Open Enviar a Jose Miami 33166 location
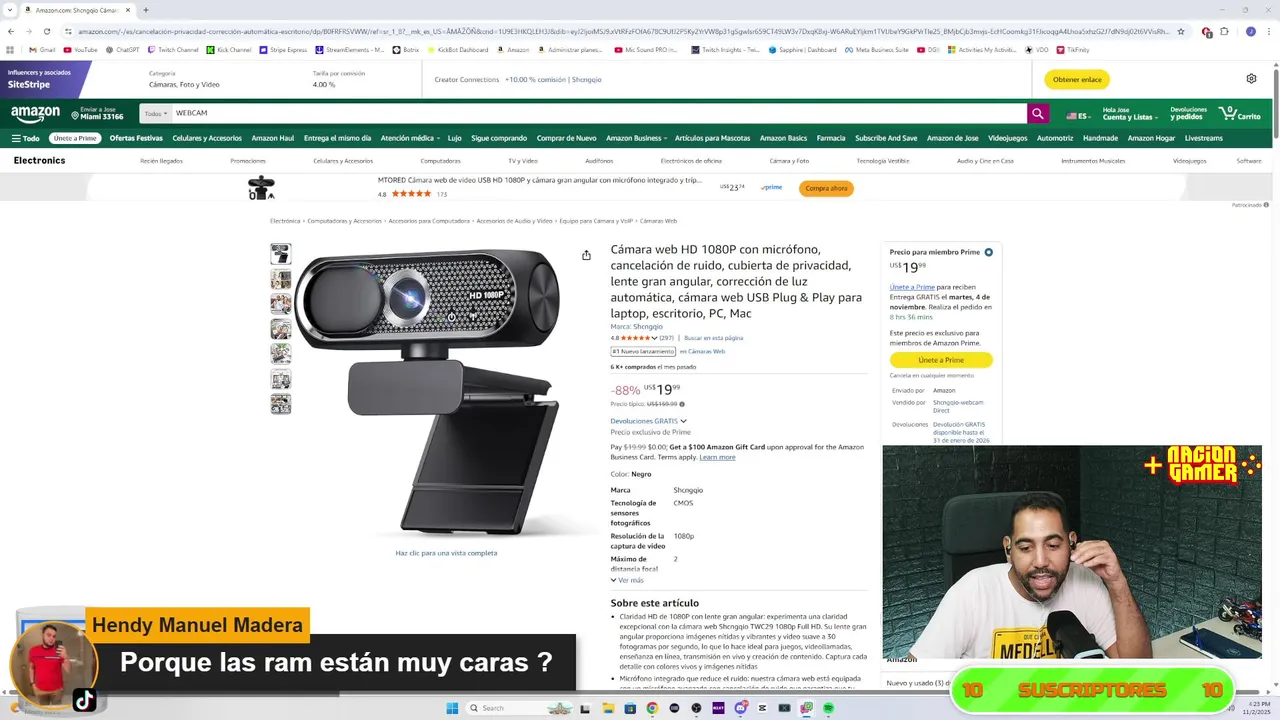 coord(96,114)
